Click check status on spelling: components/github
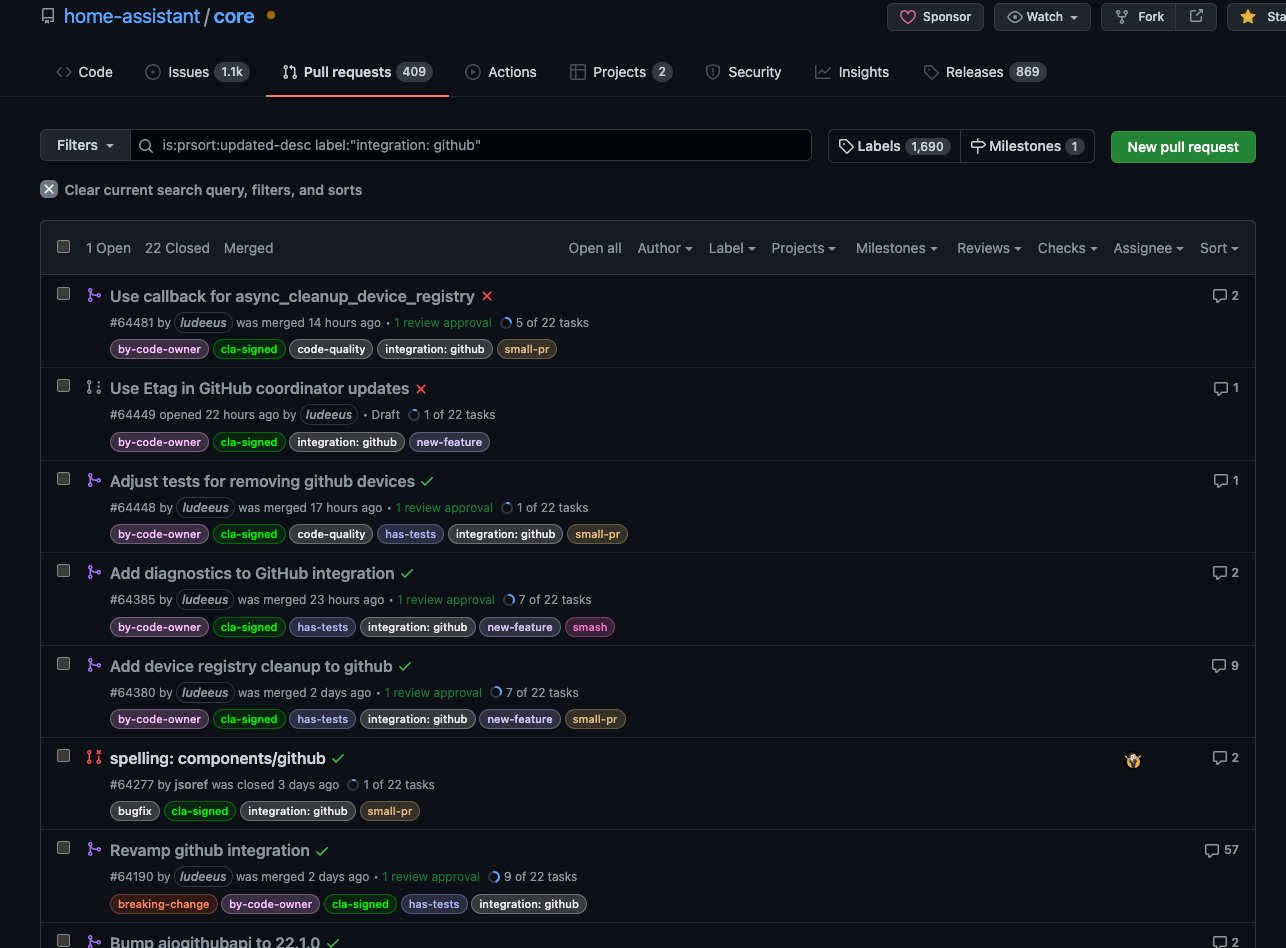1286x948 pixels. click(x=338, y=758)
